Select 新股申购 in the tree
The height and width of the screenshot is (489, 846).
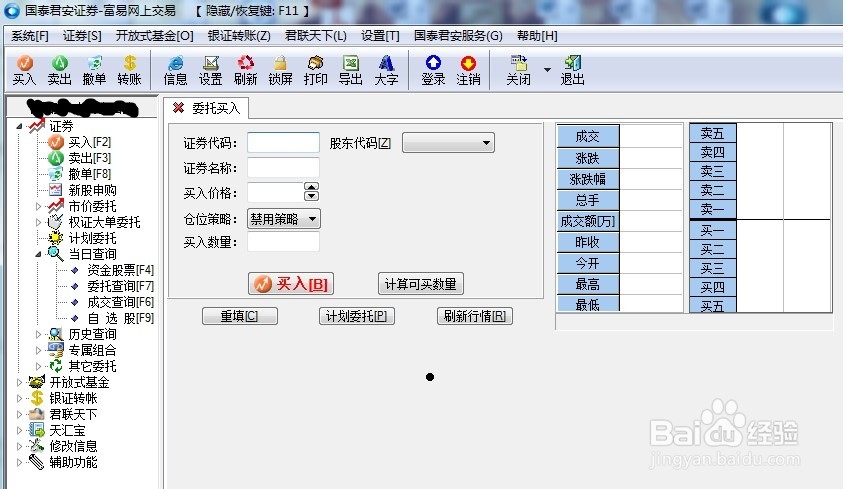(92, 190)
